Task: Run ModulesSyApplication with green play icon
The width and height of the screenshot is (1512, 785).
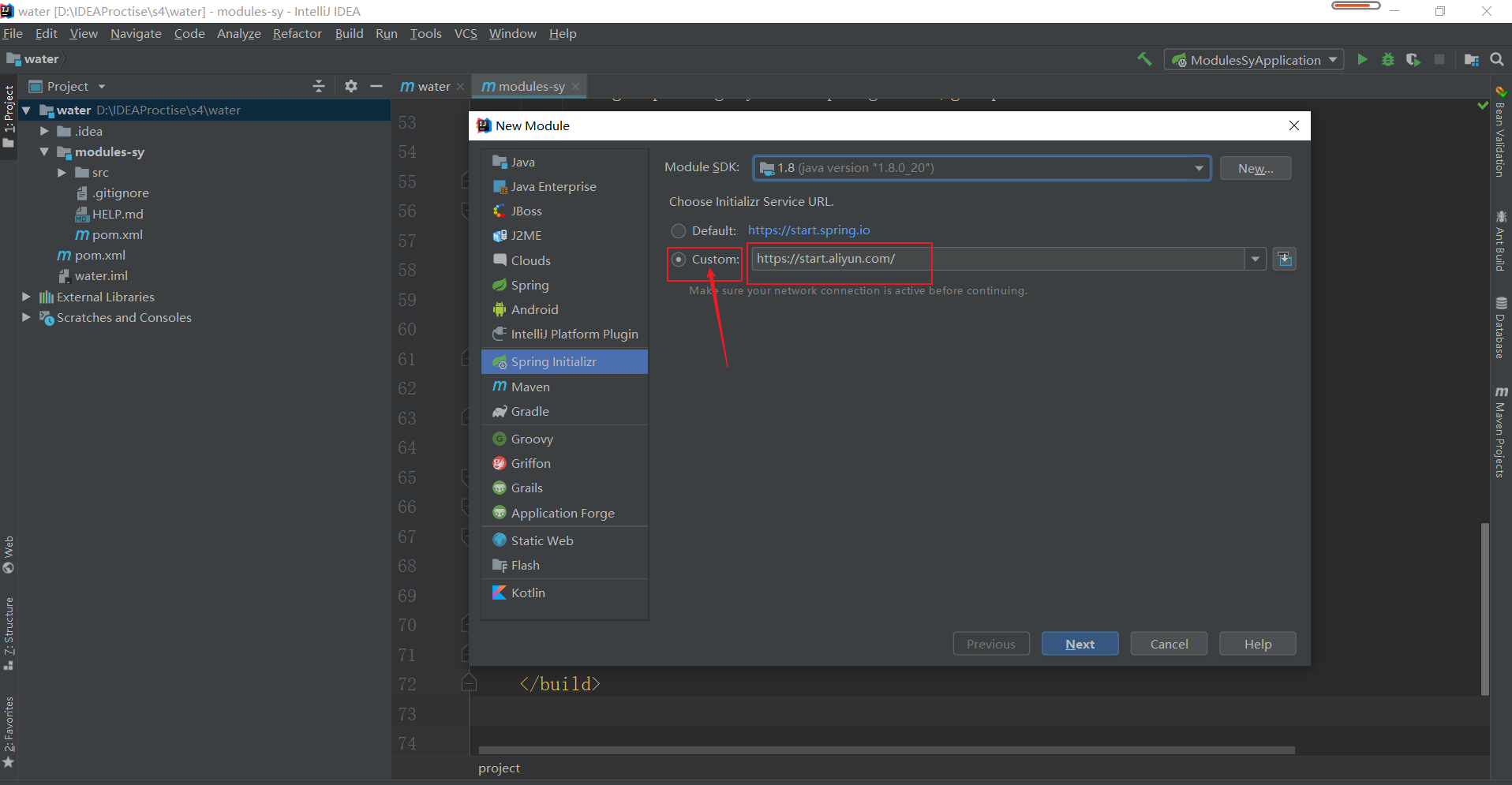Action: pos(1362,59)
